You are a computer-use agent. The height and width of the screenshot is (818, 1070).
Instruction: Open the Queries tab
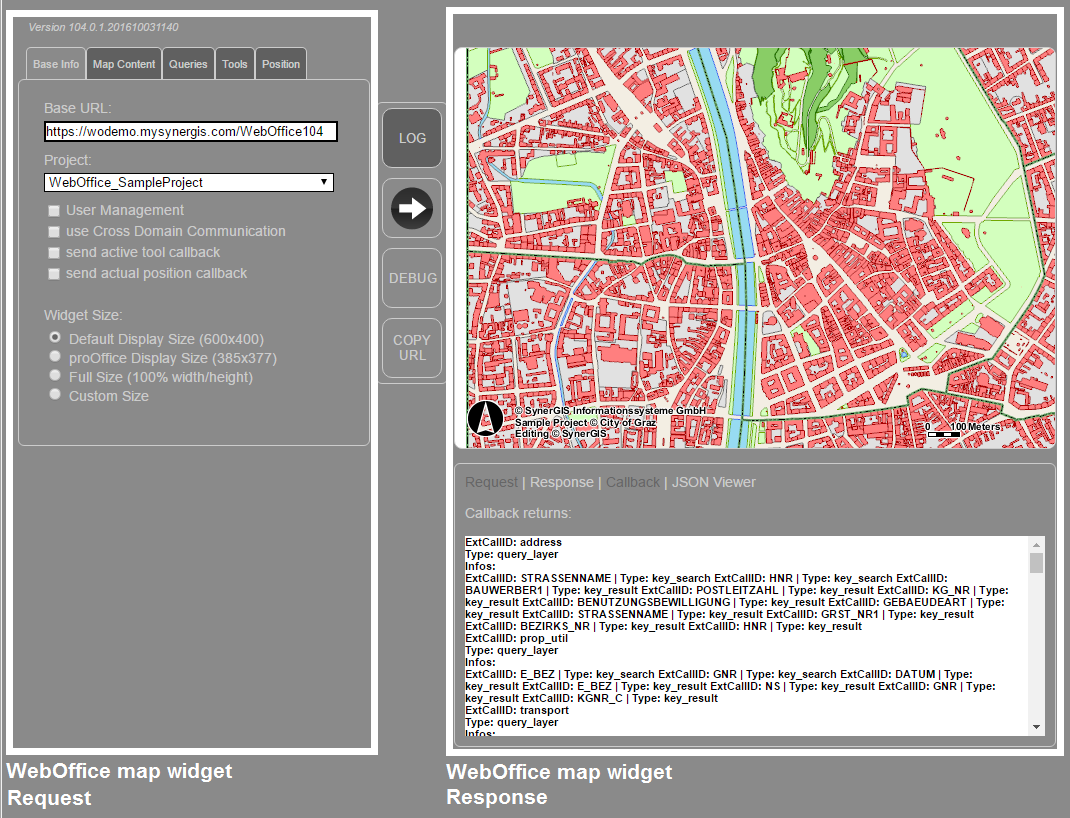coord(188,63)
